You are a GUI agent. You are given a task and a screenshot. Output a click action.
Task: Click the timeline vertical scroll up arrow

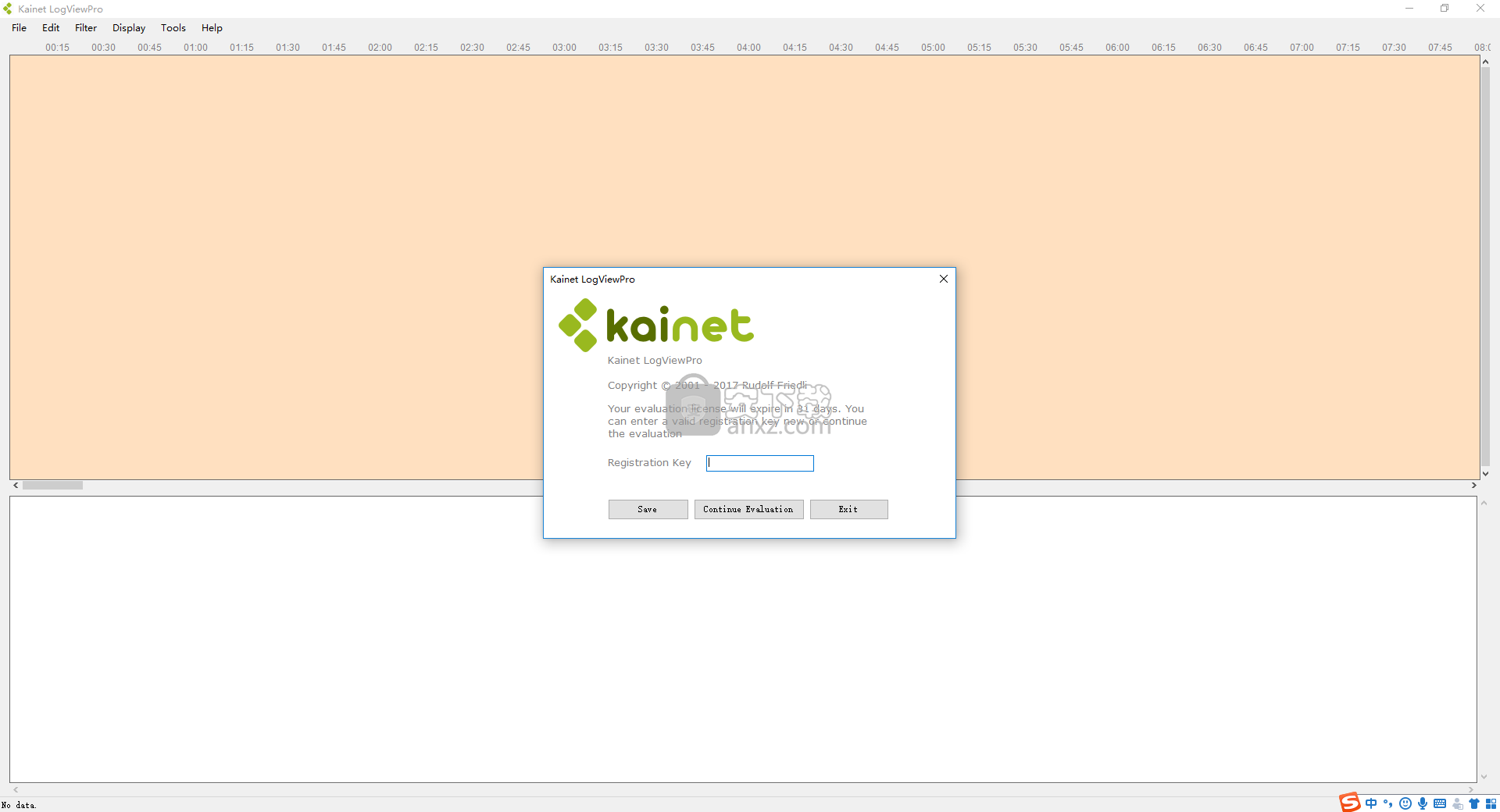point(1485,62)
